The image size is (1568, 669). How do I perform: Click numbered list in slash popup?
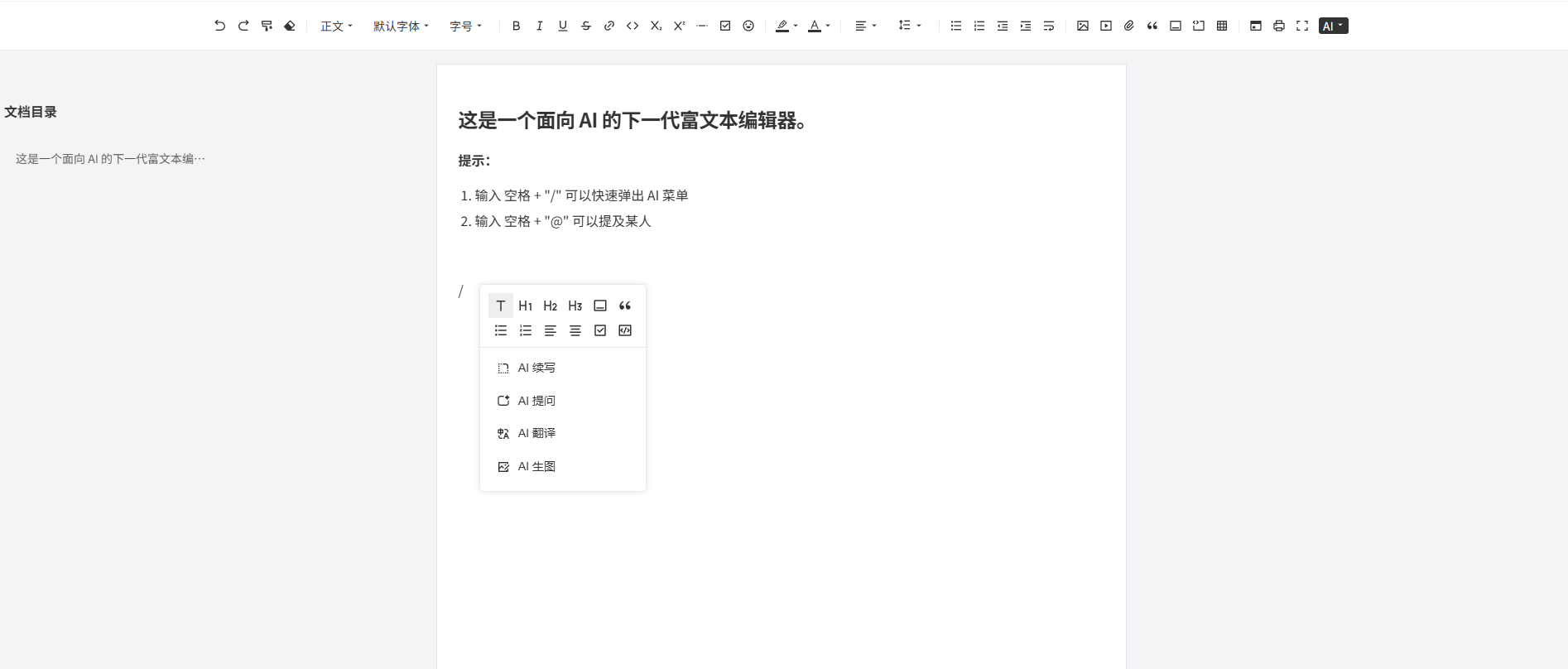click(526, 330)
